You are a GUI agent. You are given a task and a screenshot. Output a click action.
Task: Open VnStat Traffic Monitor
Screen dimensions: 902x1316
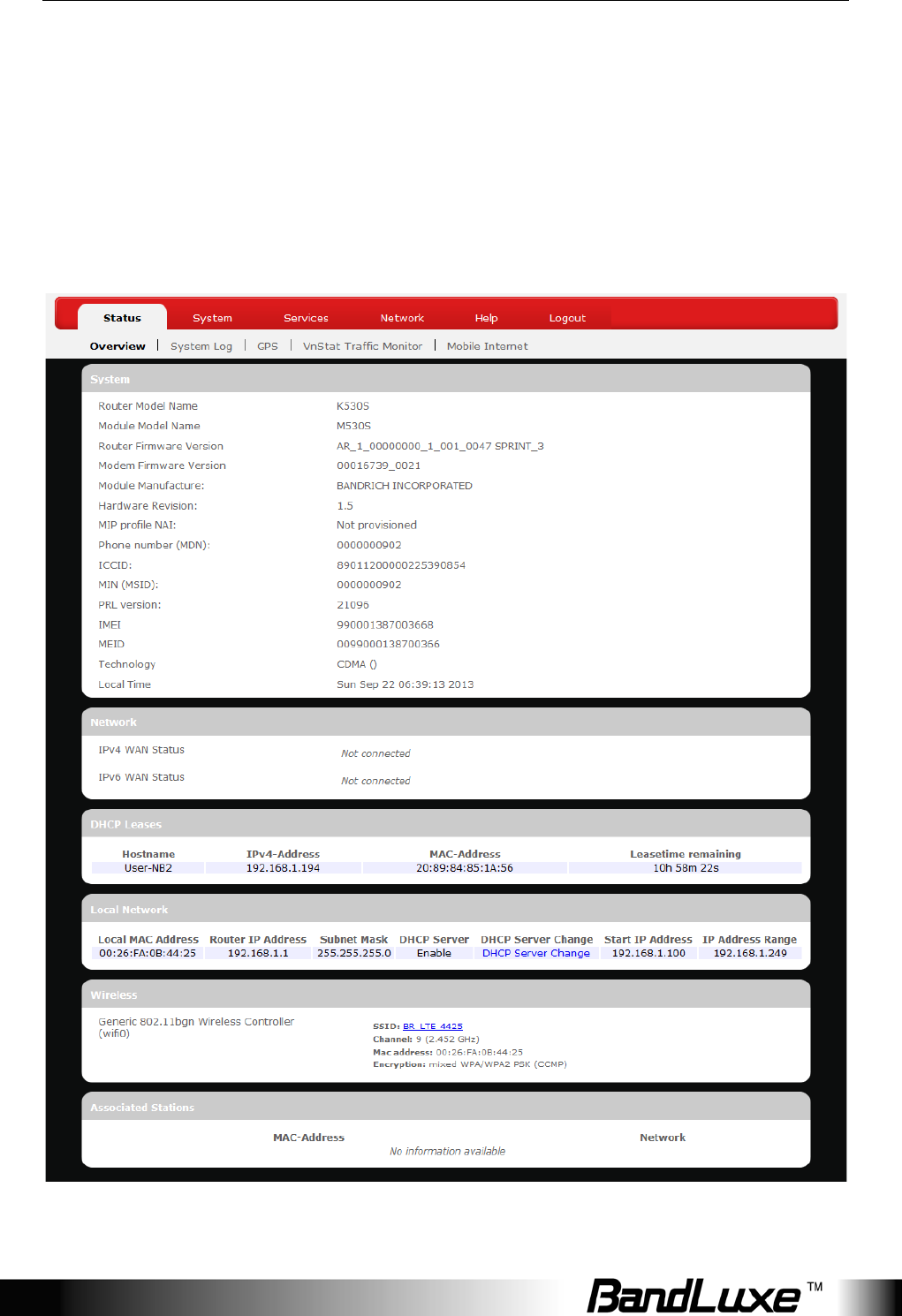coord(362,346)
